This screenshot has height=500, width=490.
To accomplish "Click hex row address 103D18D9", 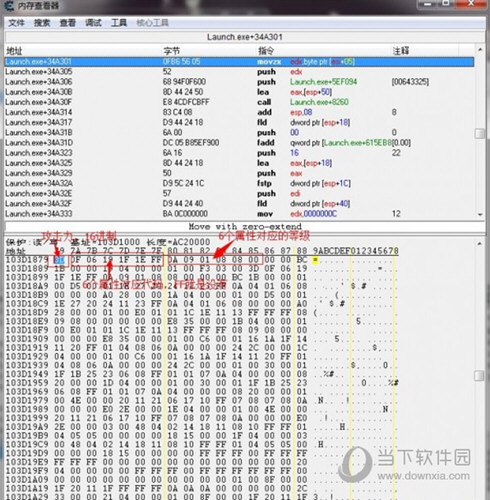I will click(27, 313).
